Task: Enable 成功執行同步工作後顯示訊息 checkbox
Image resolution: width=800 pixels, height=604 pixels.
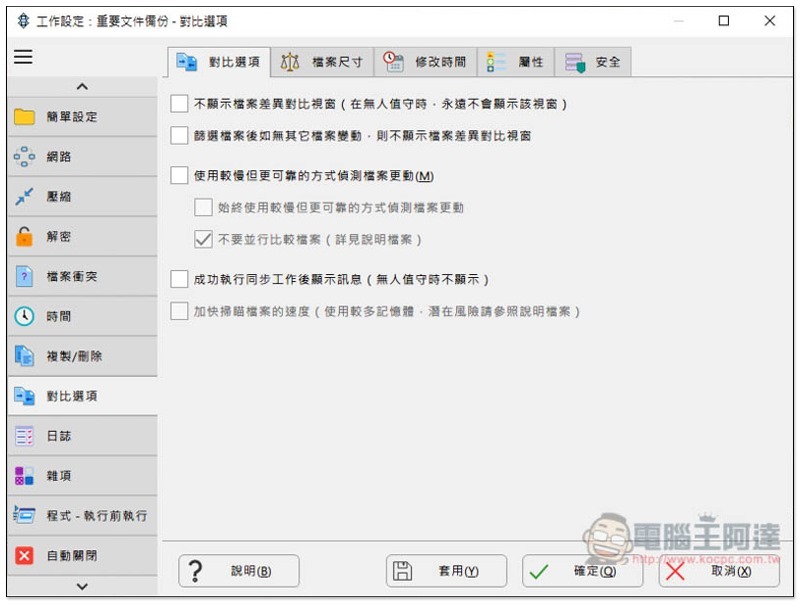Action: click(x=179, y=279)
